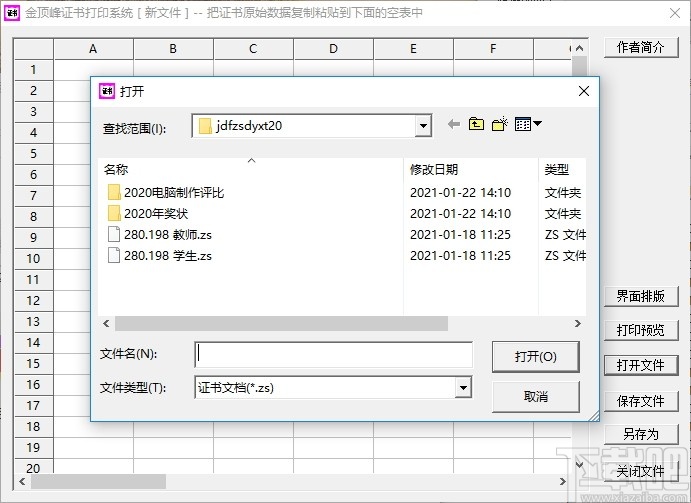The image size is (691, 503).
Task: Select row 10 header in spreadsheet
Action: (34, 258)
